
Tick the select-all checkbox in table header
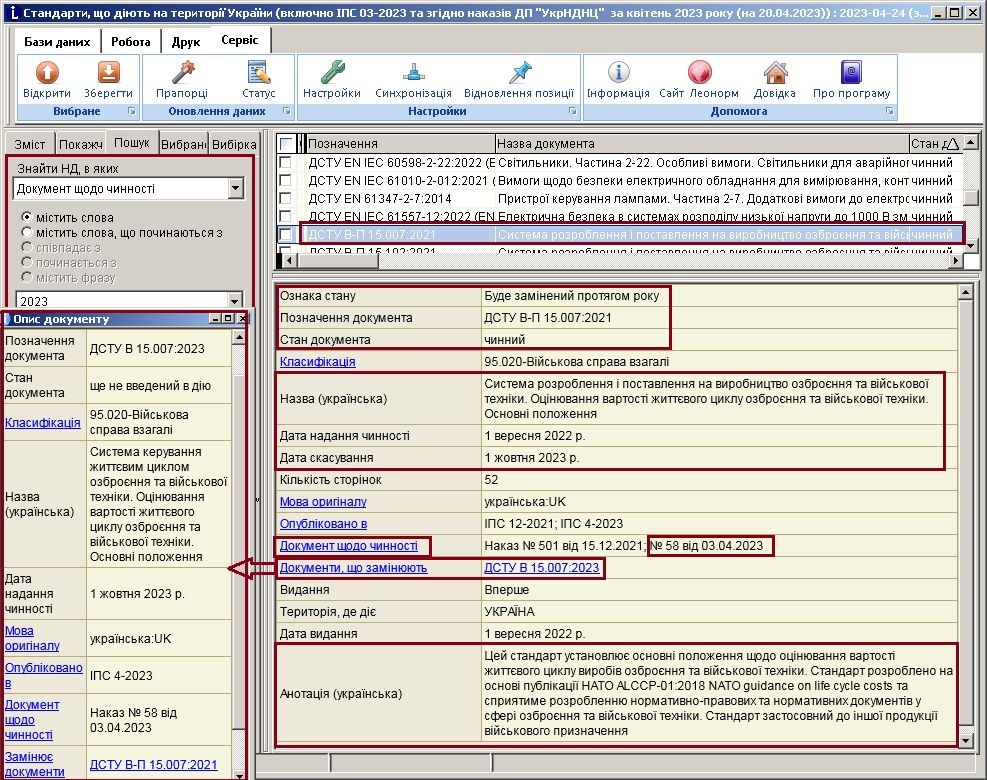(x=286, y=144)
